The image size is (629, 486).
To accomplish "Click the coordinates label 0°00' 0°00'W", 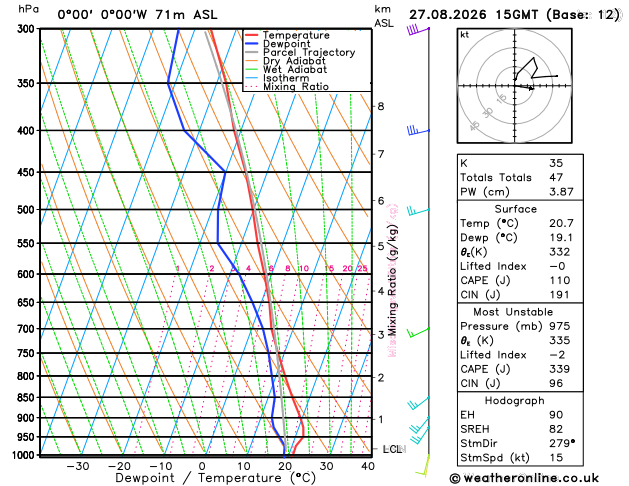I will (102, 15).
